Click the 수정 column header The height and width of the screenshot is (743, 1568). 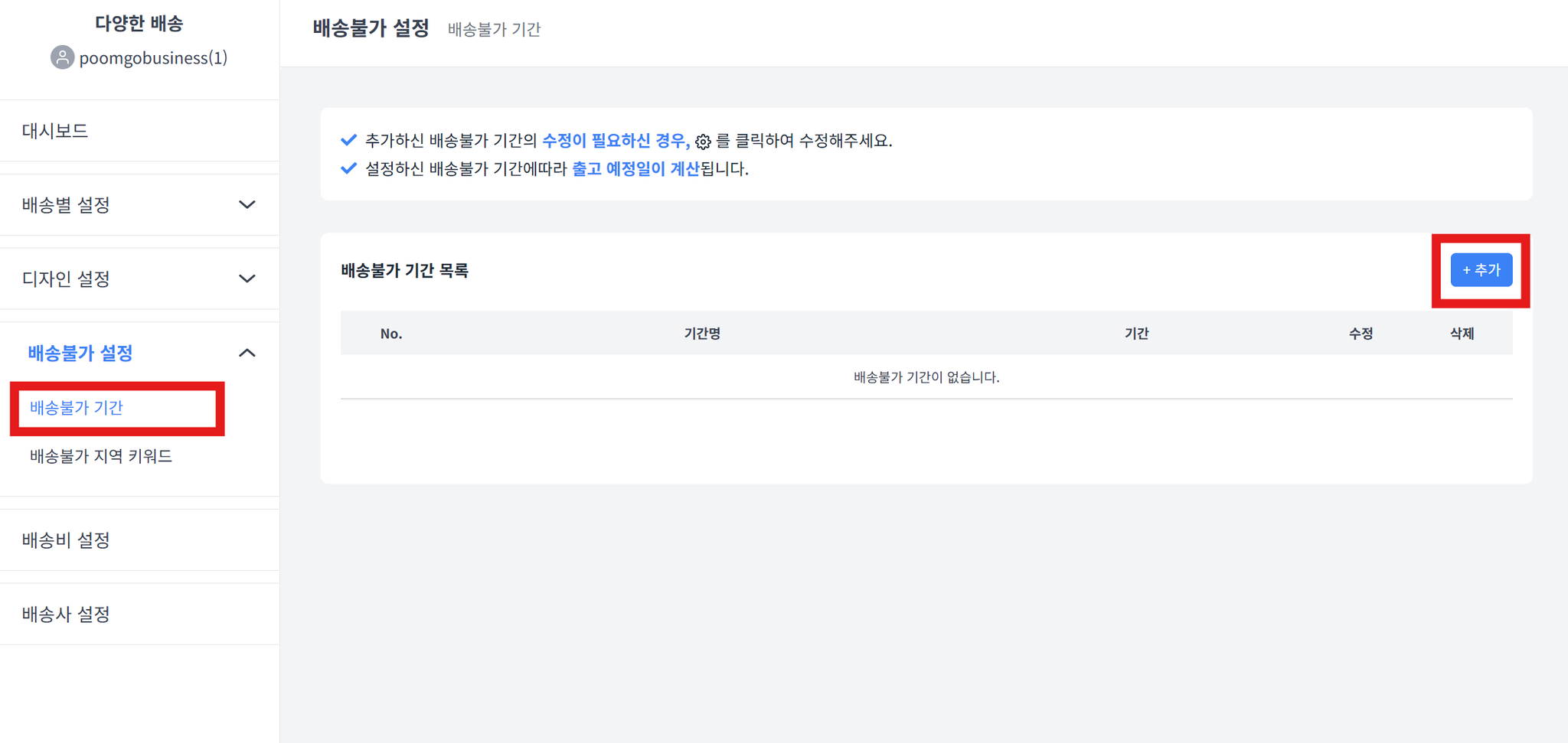tap(1361, 334)
